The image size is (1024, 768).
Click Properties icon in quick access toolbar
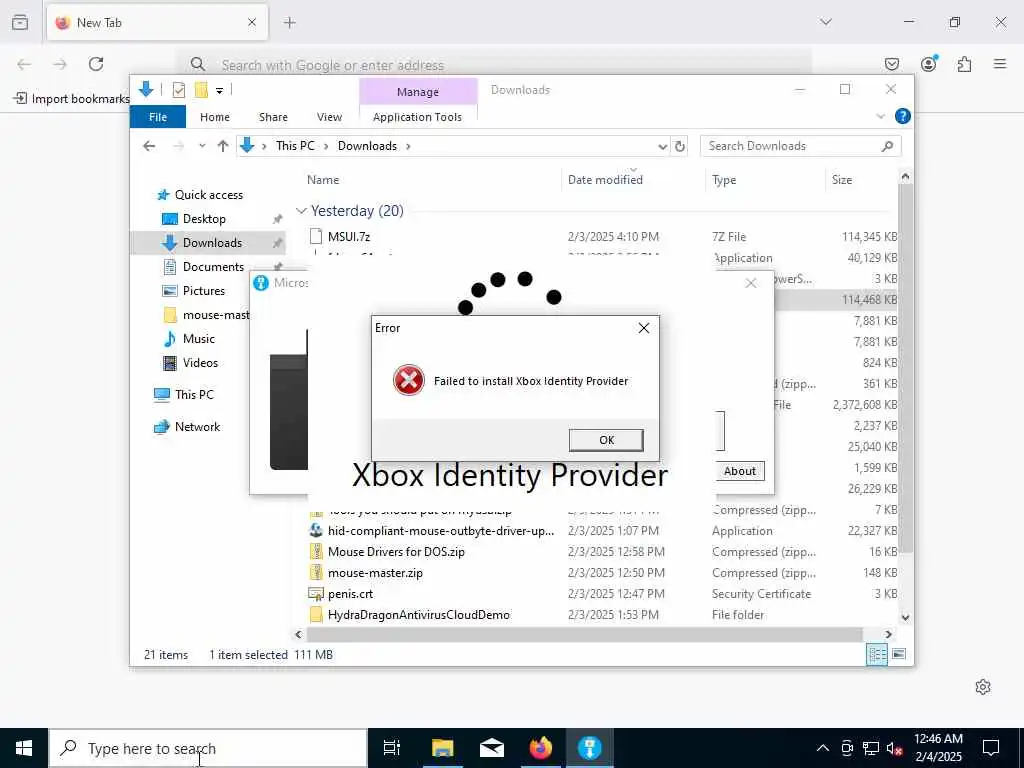178,90
